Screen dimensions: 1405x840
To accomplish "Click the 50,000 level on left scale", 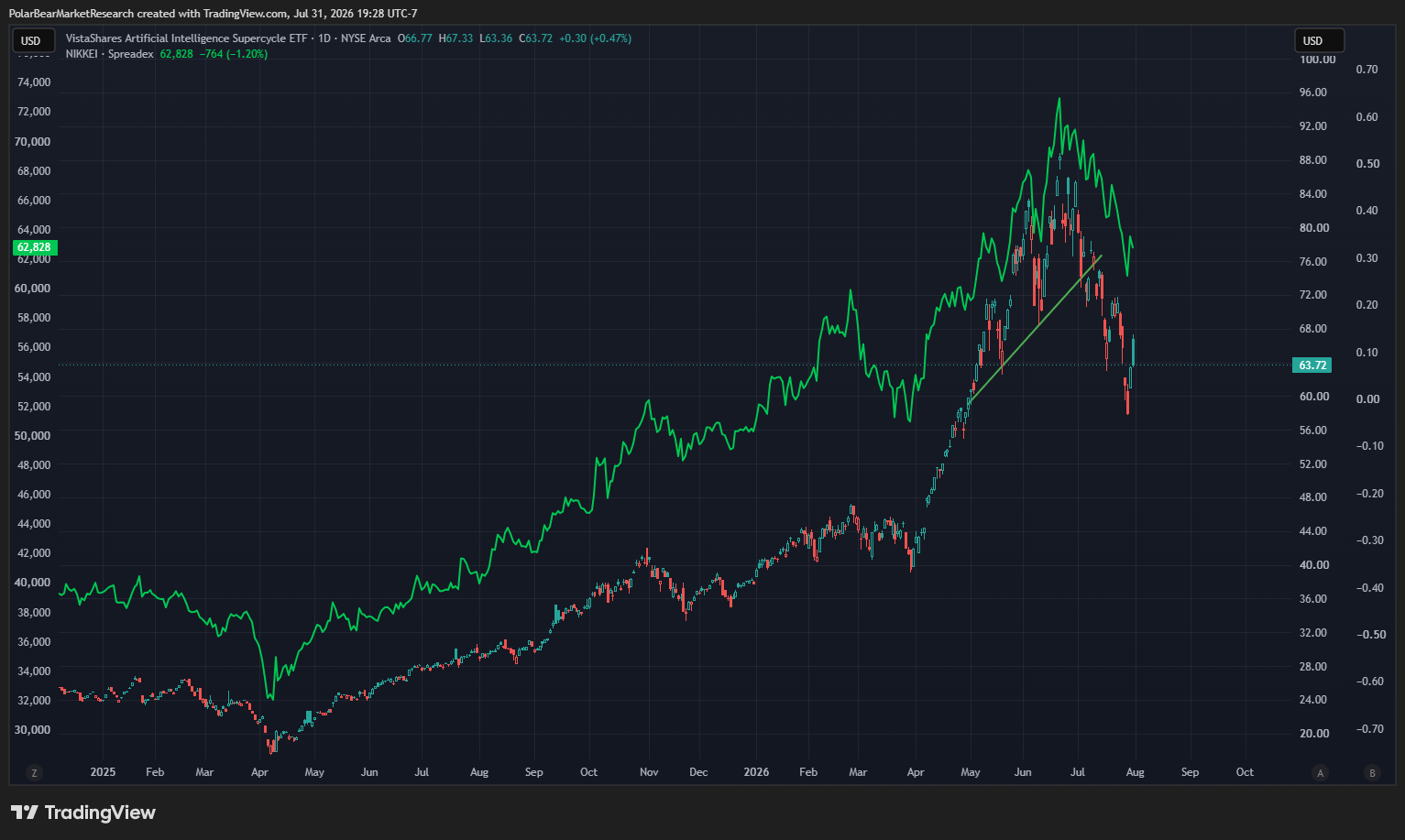I will [x=34, y=436].
